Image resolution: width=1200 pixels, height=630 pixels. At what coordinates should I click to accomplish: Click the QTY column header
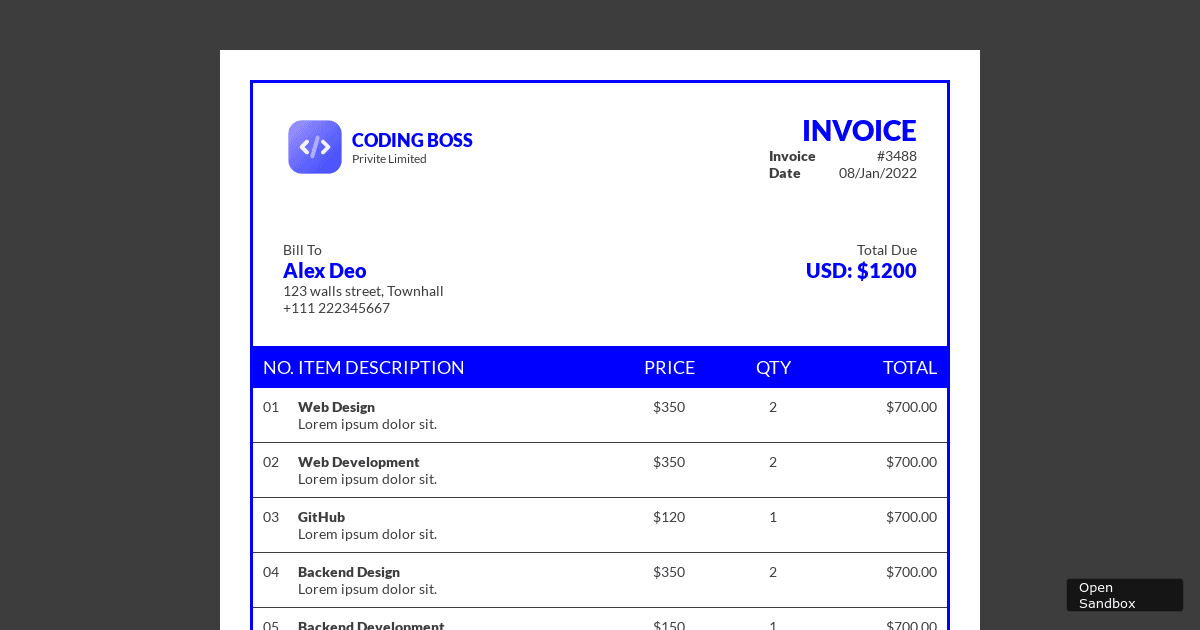(x=773, y=367)
